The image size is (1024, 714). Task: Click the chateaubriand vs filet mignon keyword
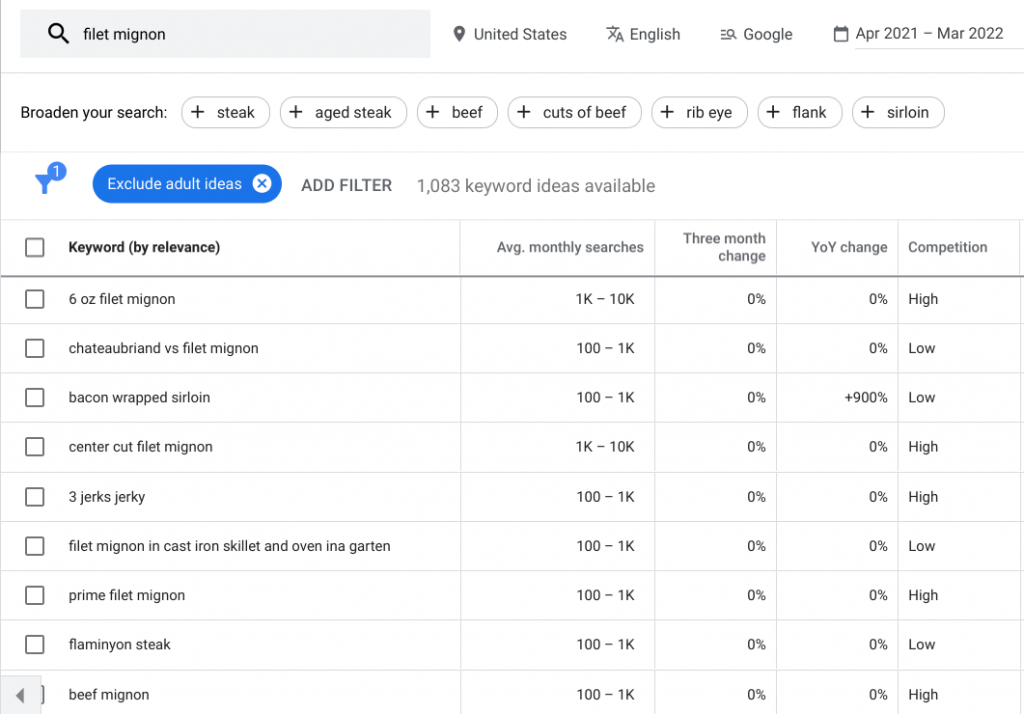(163, 348)
